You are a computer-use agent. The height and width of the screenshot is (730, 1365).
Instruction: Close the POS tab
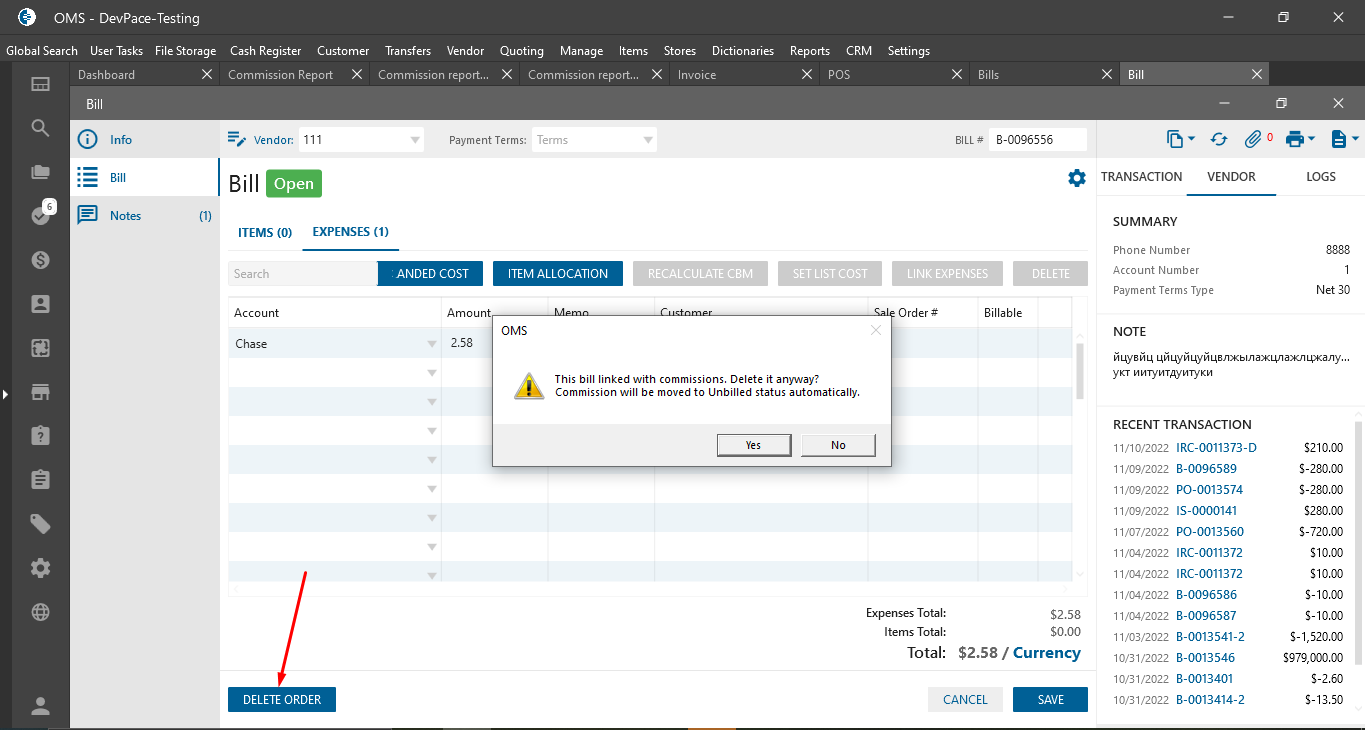point(957,74)
